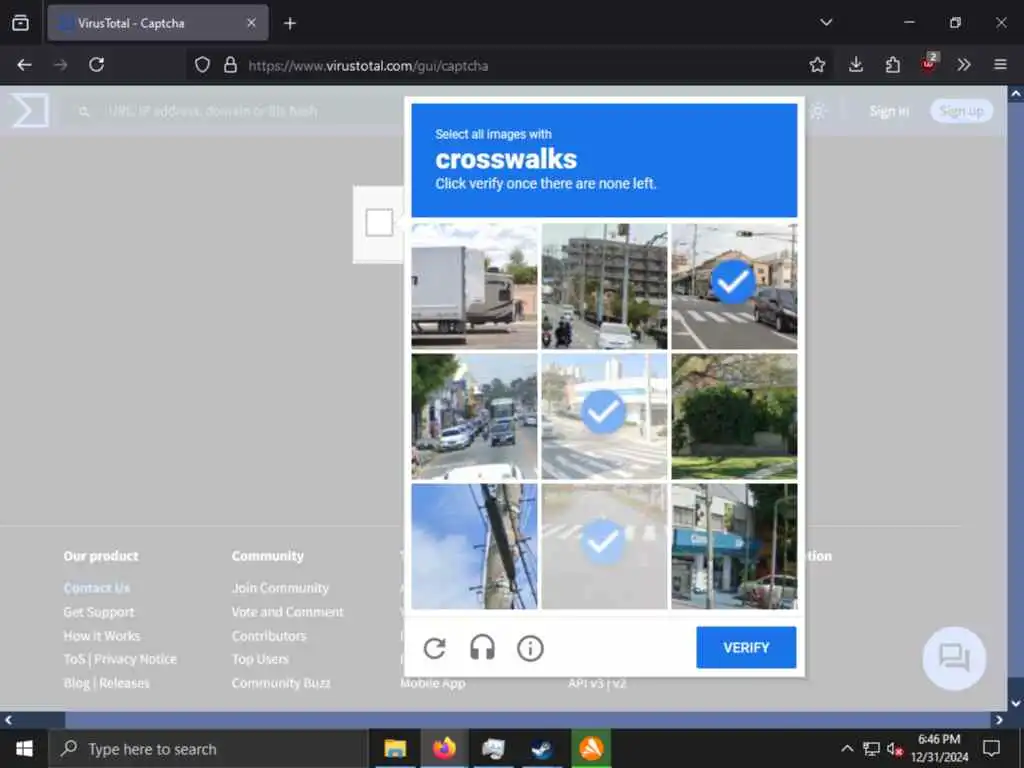Tick the reCAPTCHA checkbox behind the challenge
Image resolution: width=1024 pixels, height=768 pixels.
point(379,223)
